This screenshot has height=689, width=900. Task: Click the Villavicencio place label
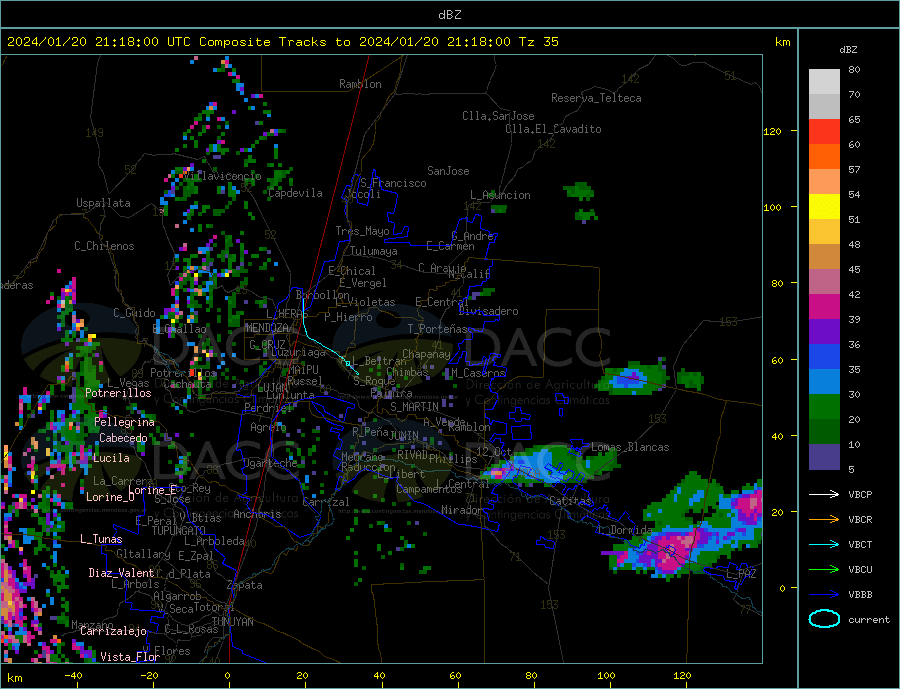pyautogui.click(x=222, y=176)
